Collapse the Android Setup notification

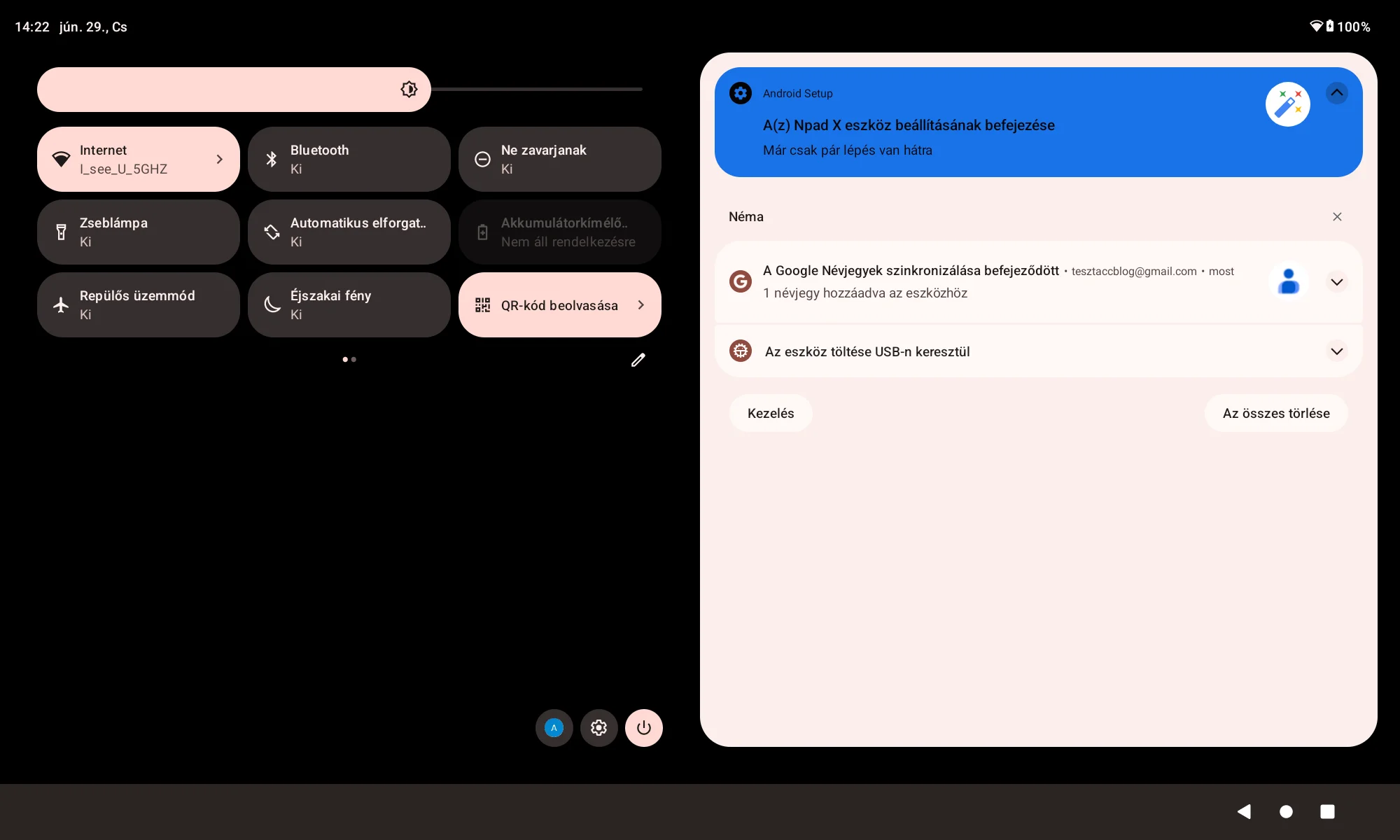pos(1336,93)
